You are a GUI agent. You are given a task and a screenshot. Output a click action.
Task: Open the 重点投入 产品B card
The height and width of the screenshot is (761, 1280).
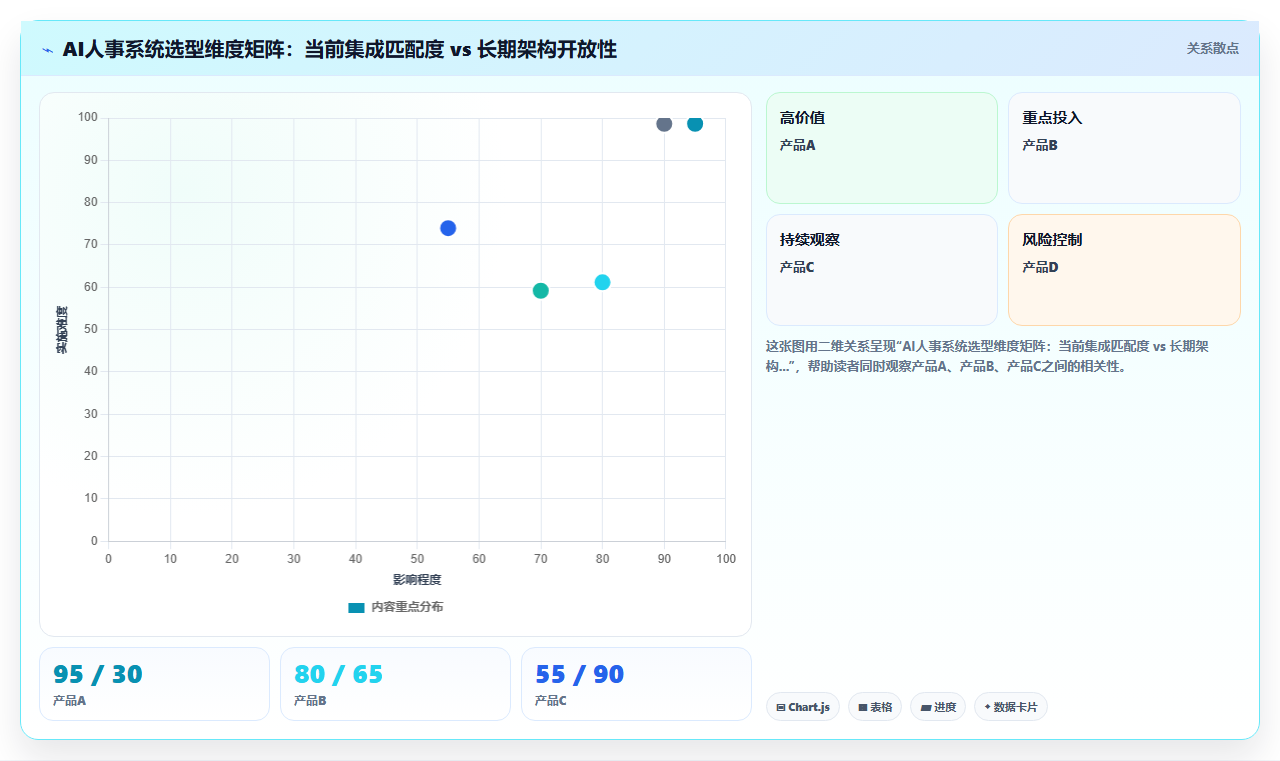1124,148
